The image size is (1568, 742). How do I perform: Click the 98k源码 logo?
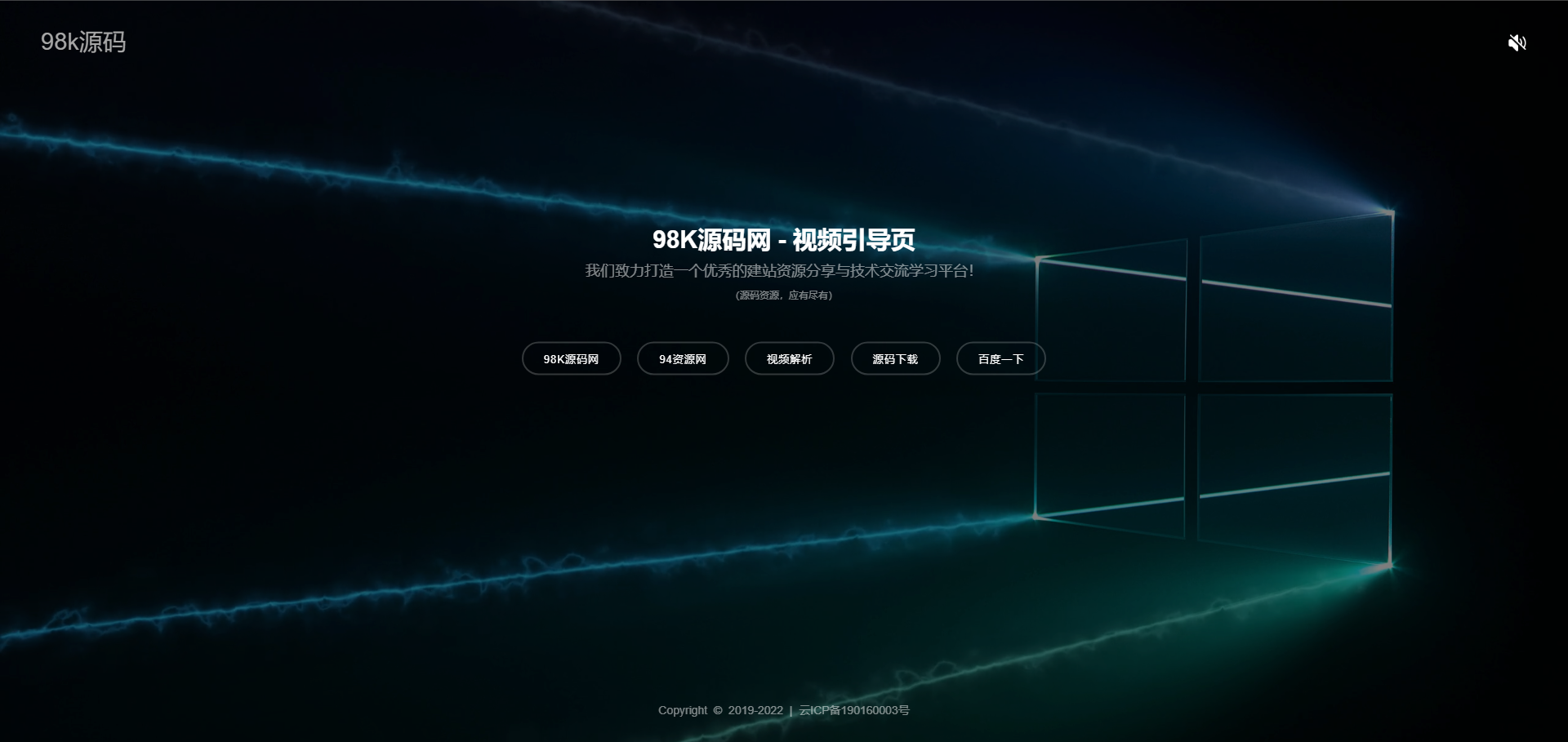point(84,42)
